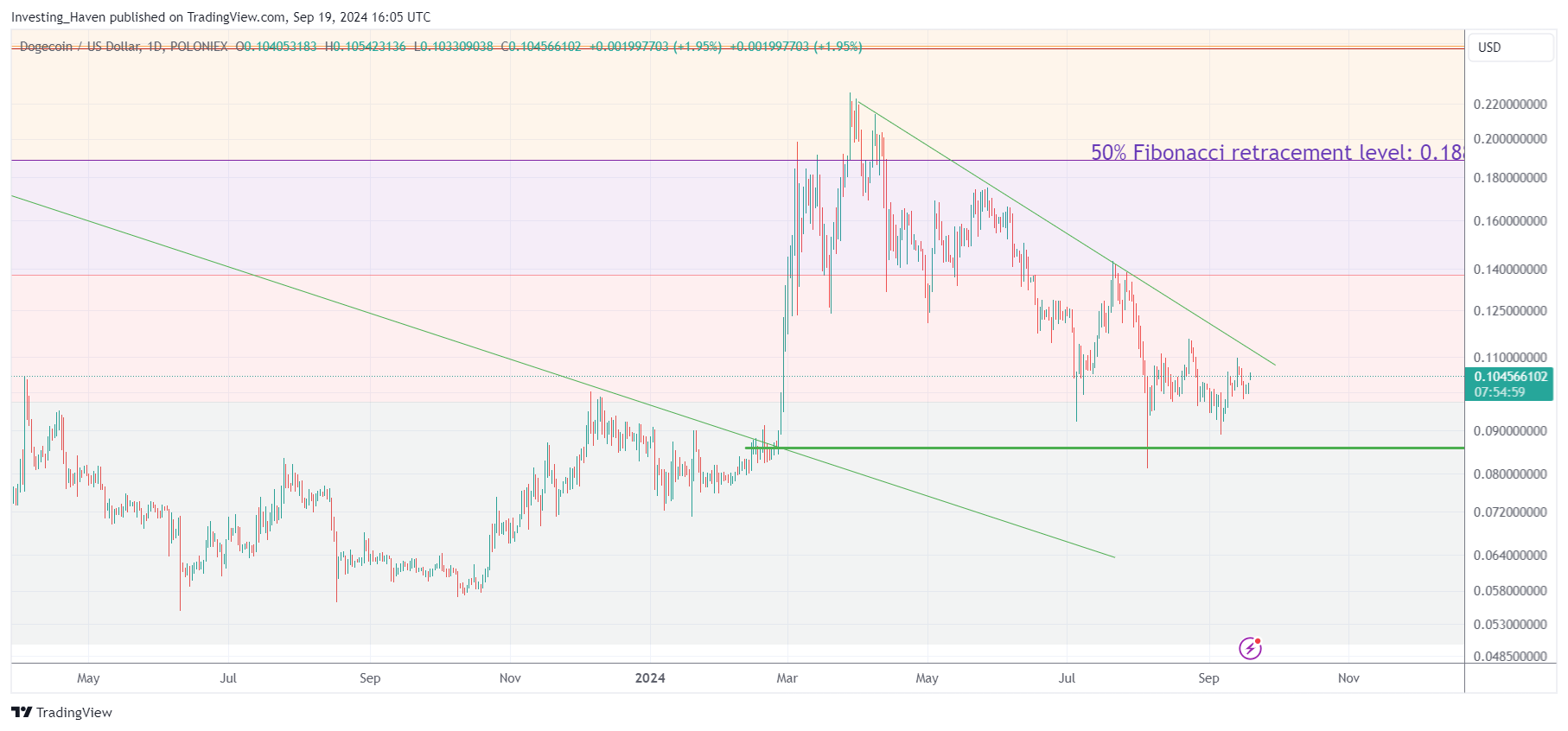Click the current price label 0.104566102
Screen dimensions: 1568x731
click(1510, 377)
